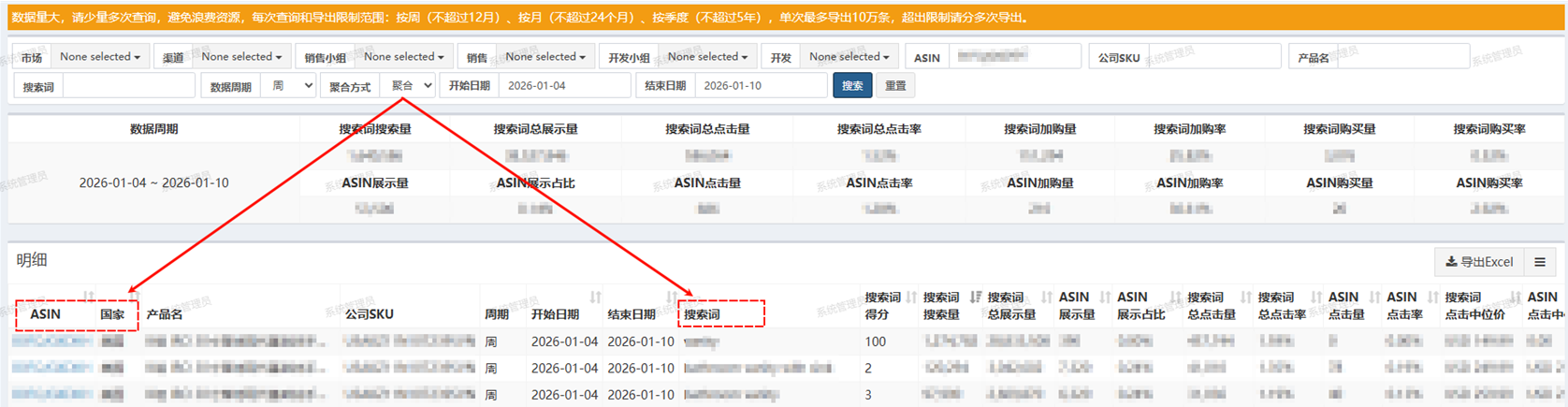Image resolution: width=1568 pixels, height=407 pixels.
Task: Open the ASIN link in the score 100 row
Action: (51, 342)
